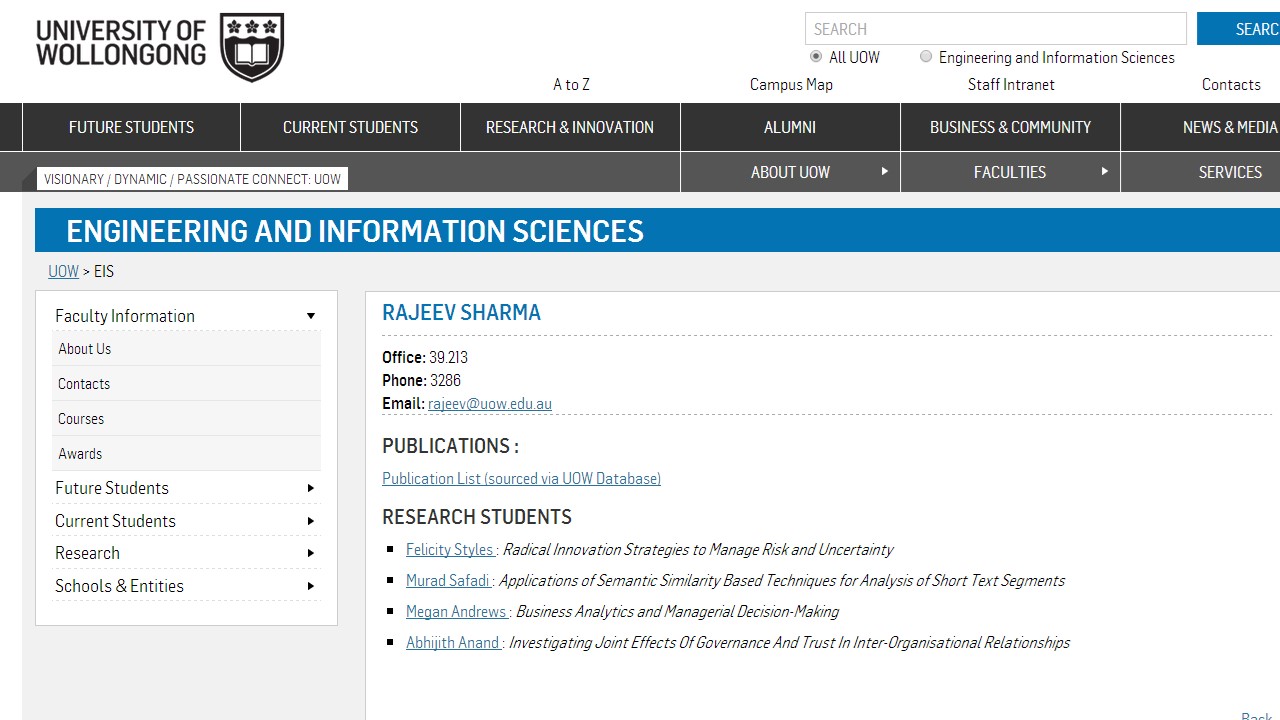The height and width of the screenshot is (720, 1280).
Task: Open Publication List sourced via UOW Database
Action: click(x=521, y=479)
